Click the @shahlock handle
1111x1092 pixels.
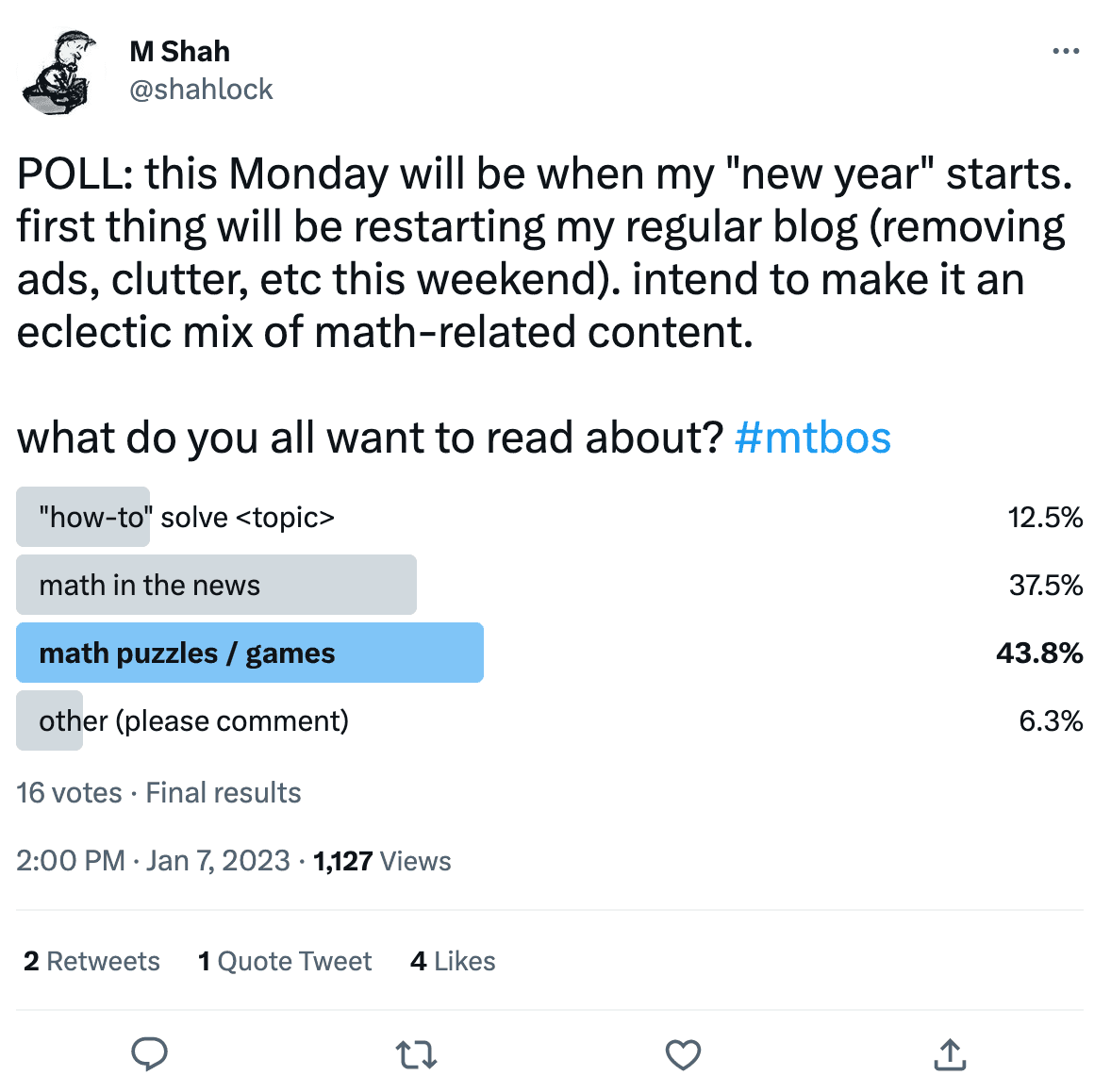coord(200,89)
